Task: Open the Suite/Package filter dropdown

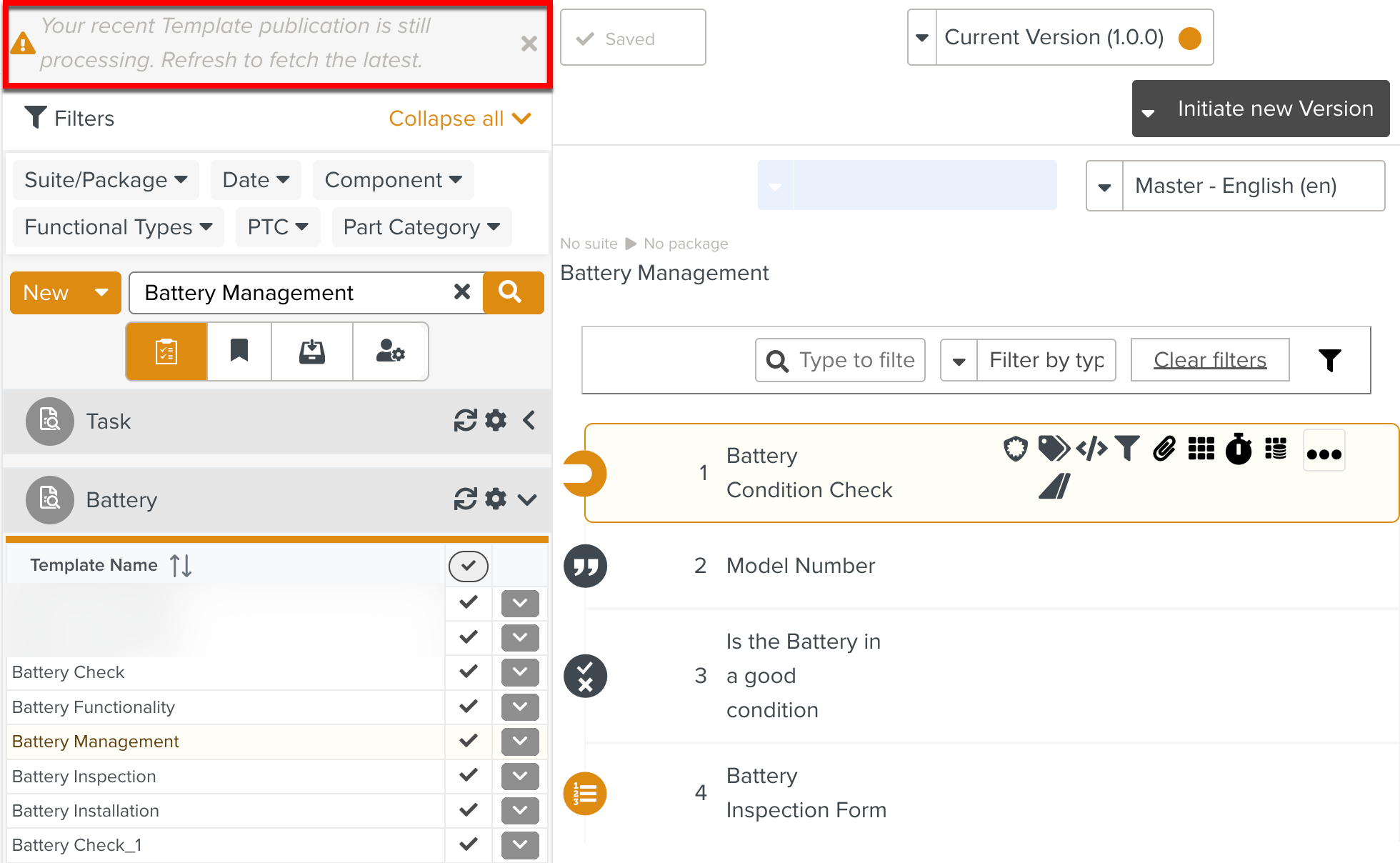Action: coord(106,180)
